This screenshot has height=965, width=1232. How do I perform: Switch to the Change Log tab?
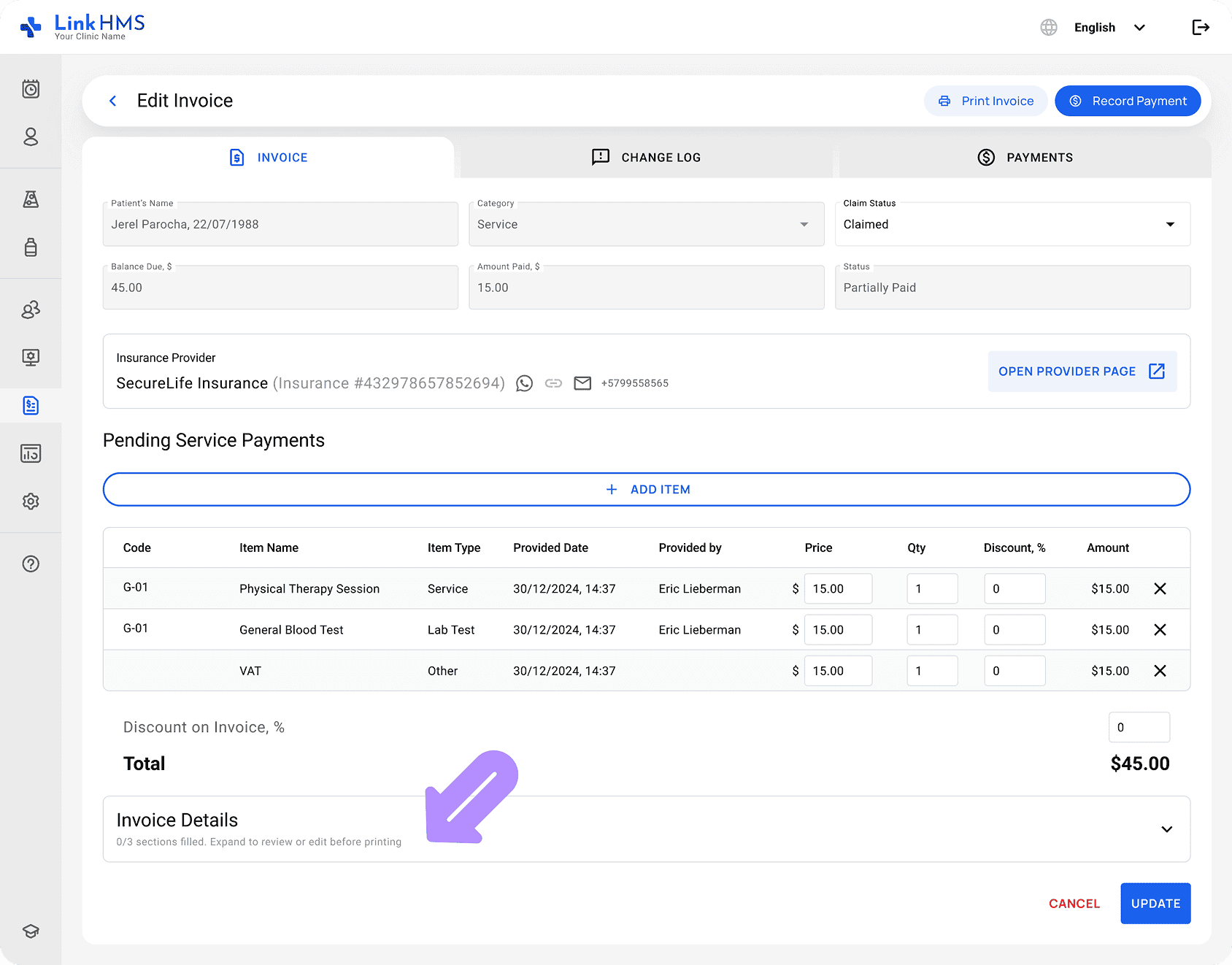click(645, 157)
